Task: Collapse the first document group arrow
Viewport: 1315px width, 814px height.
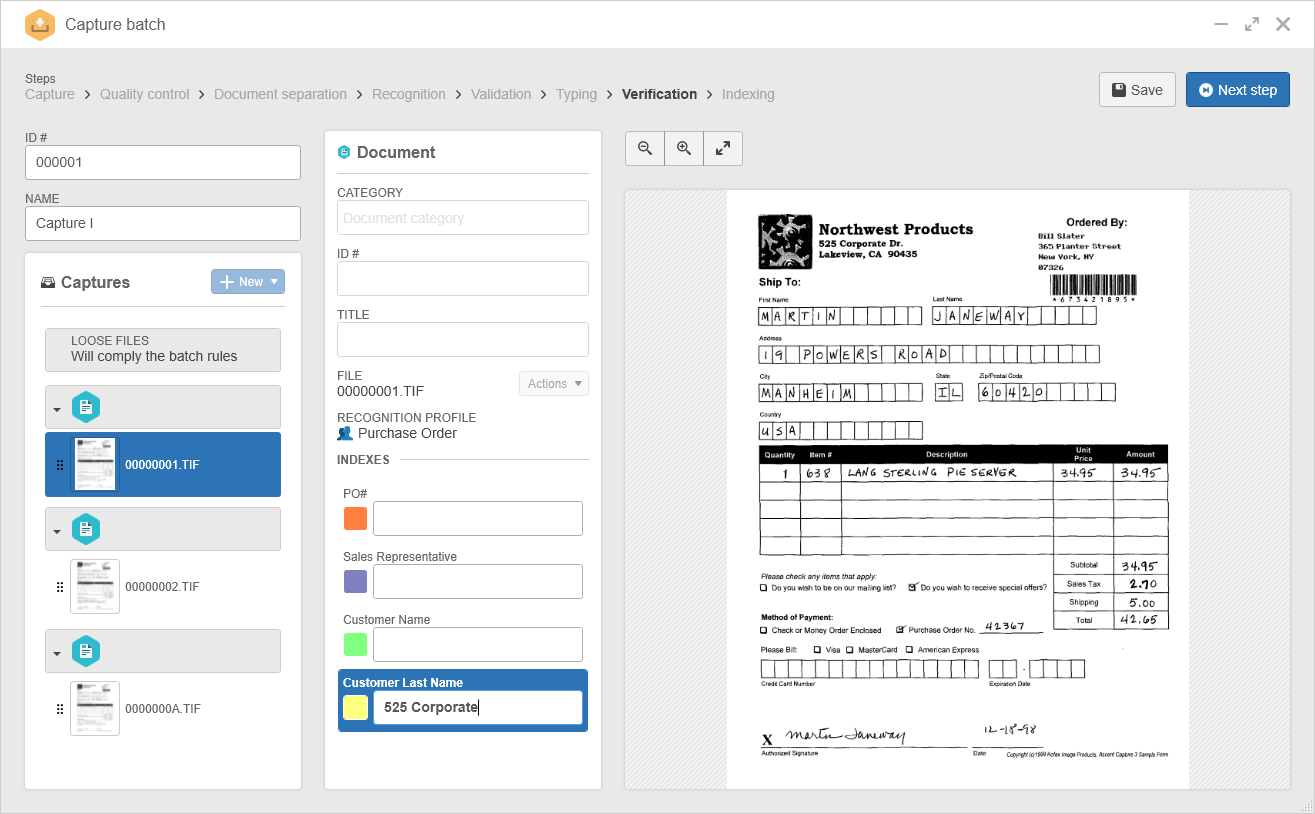Action: coord(57,409)
